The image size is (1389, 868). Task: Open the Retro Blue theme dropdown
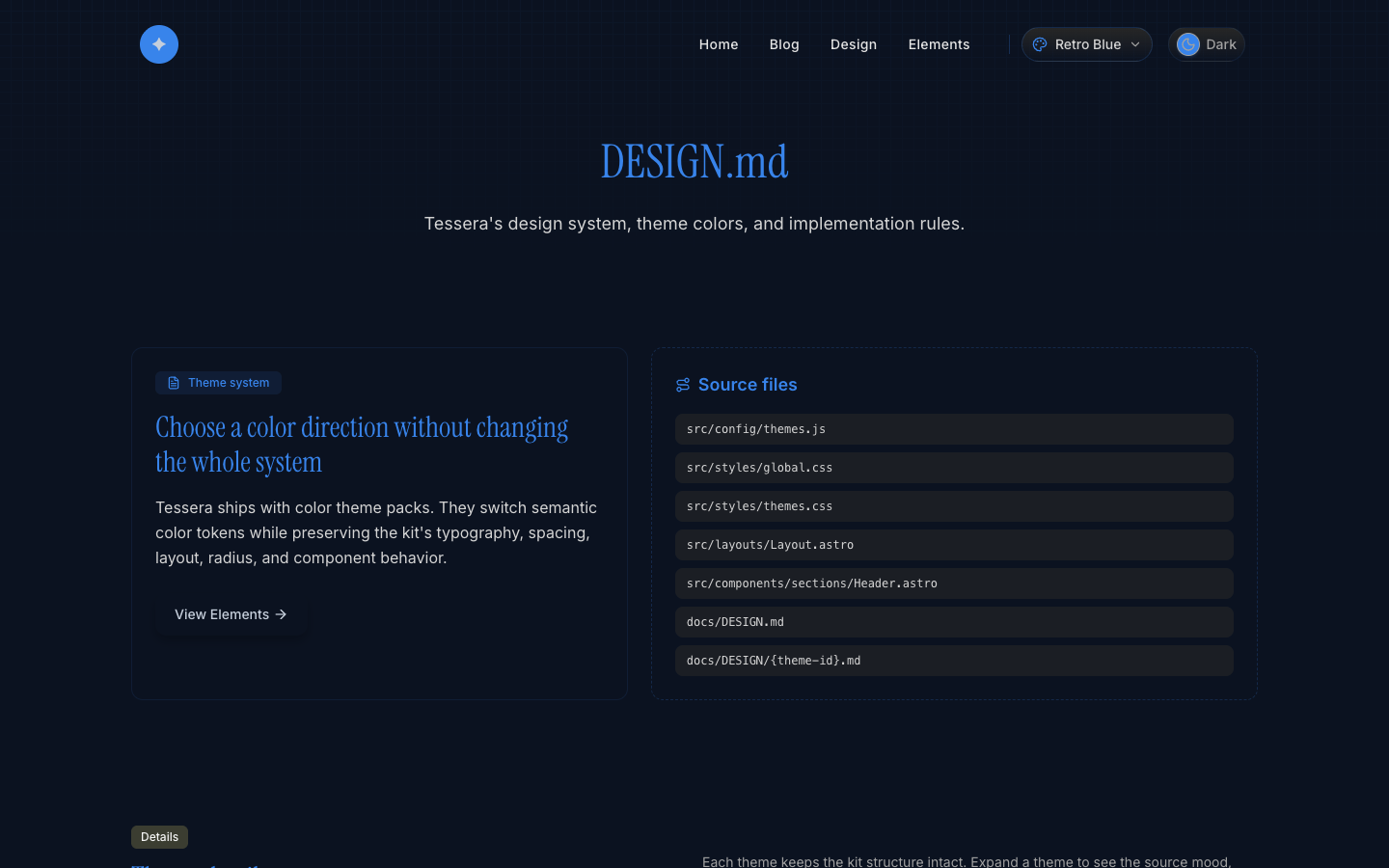tap(1087, 44)
